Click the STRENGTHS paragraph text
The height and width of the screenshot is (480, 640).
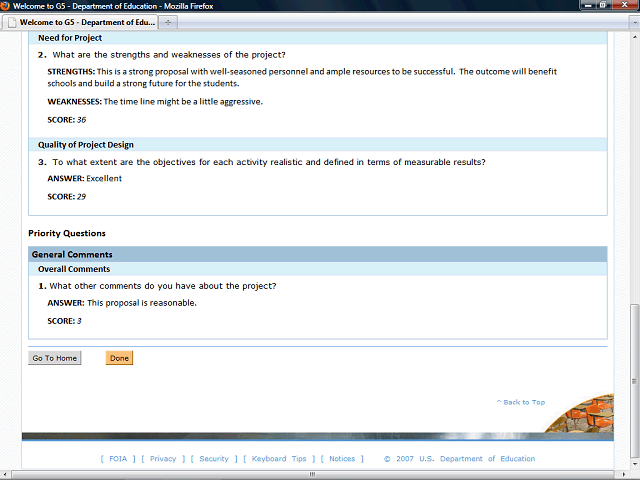[302, 78]
